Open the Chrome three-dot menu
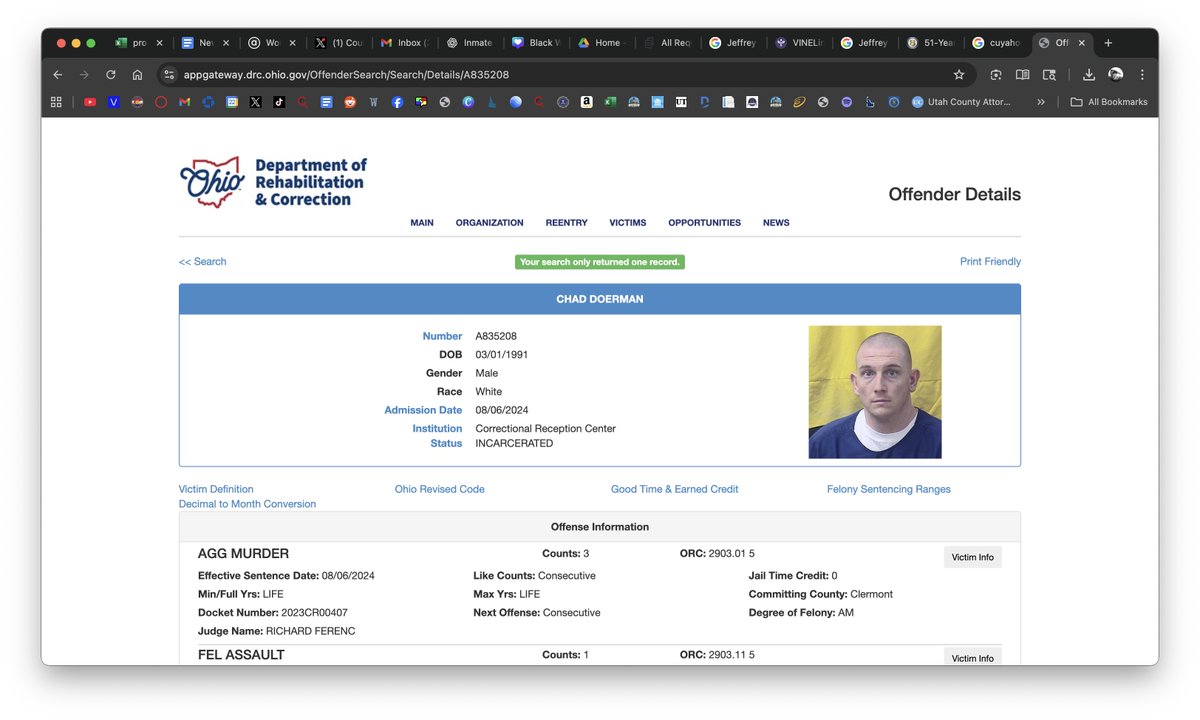 (x=1142, y=74)
